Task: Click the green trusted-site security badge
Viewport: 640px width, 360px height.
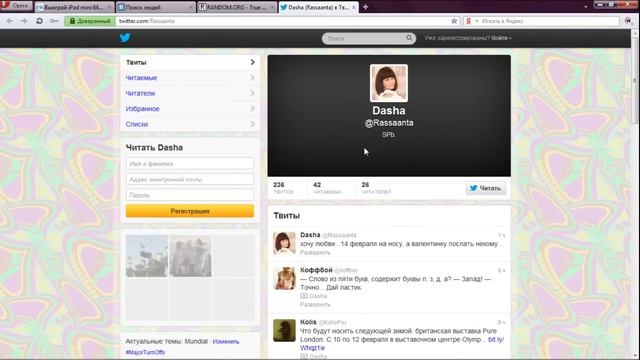Action: pos(90,21)
